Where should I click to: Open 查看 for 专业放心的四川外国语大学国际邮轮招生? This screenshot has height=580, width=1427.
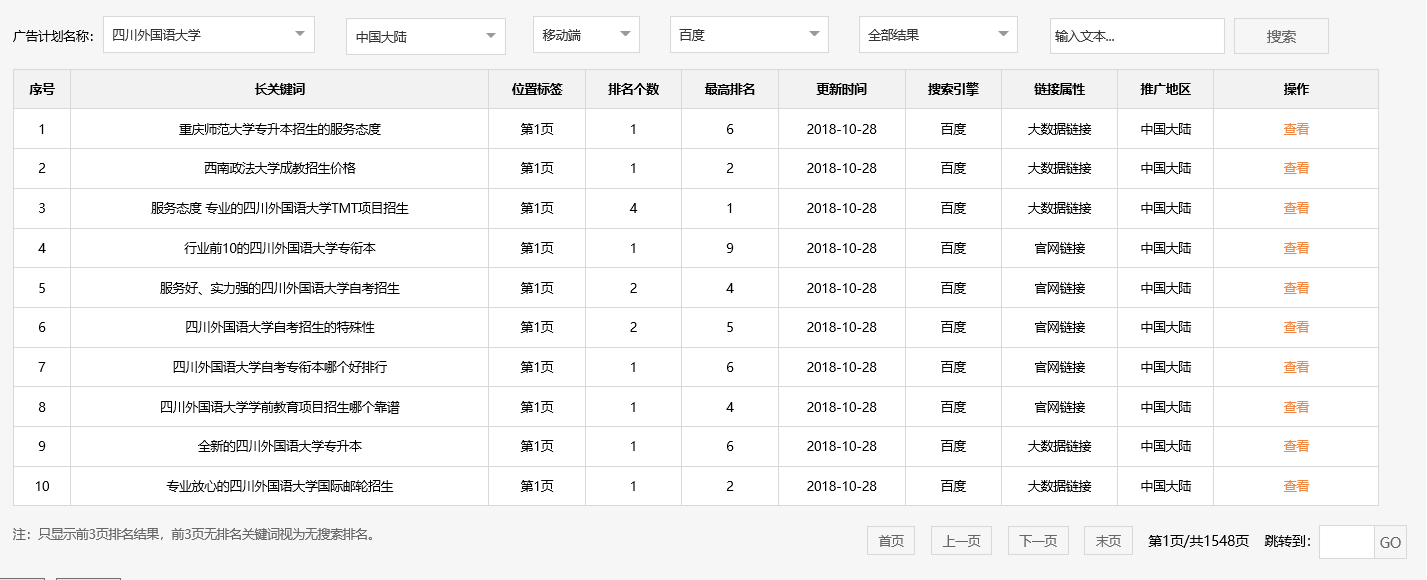[x=1294, y=486]
